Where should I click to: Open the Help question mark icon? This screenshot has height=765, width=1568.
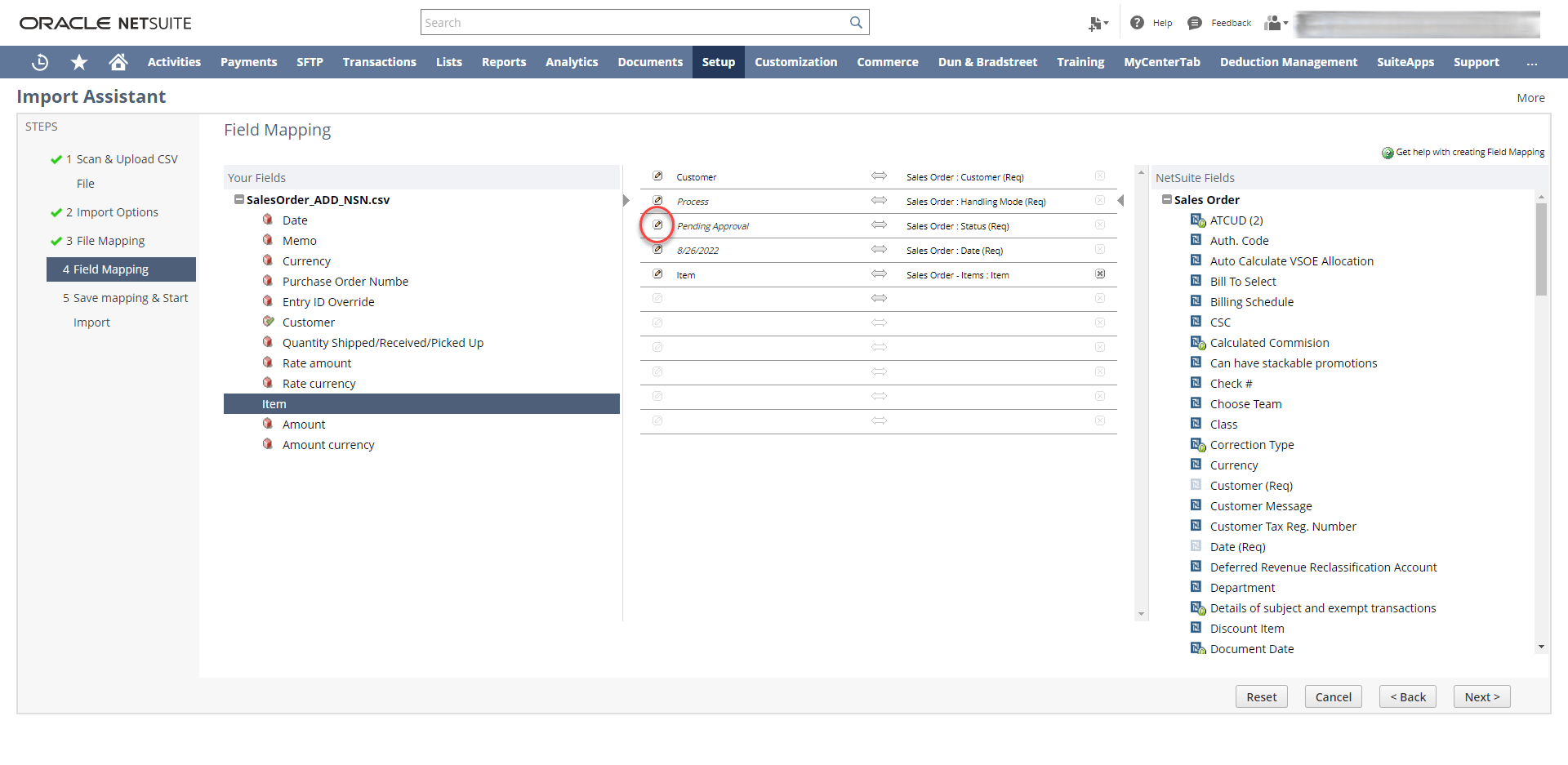click(1137, 23)
